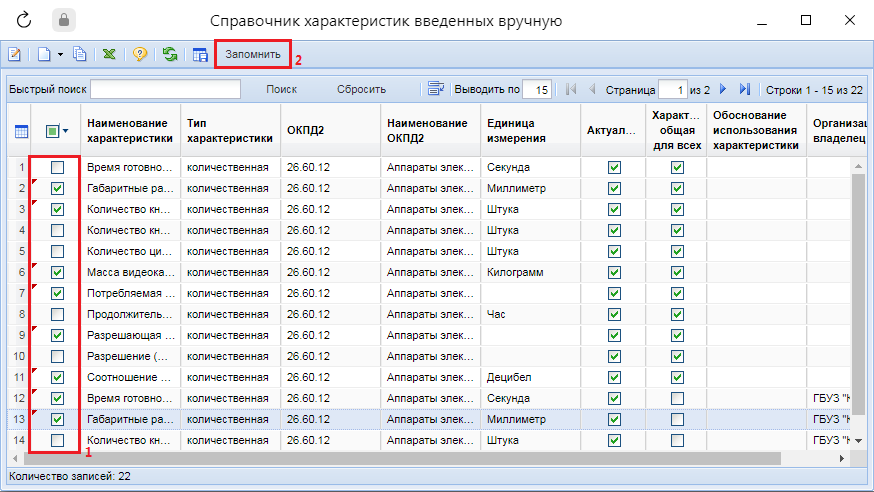
Task: Click the table layout toolbar icon
Action: [x=200, y=55]
